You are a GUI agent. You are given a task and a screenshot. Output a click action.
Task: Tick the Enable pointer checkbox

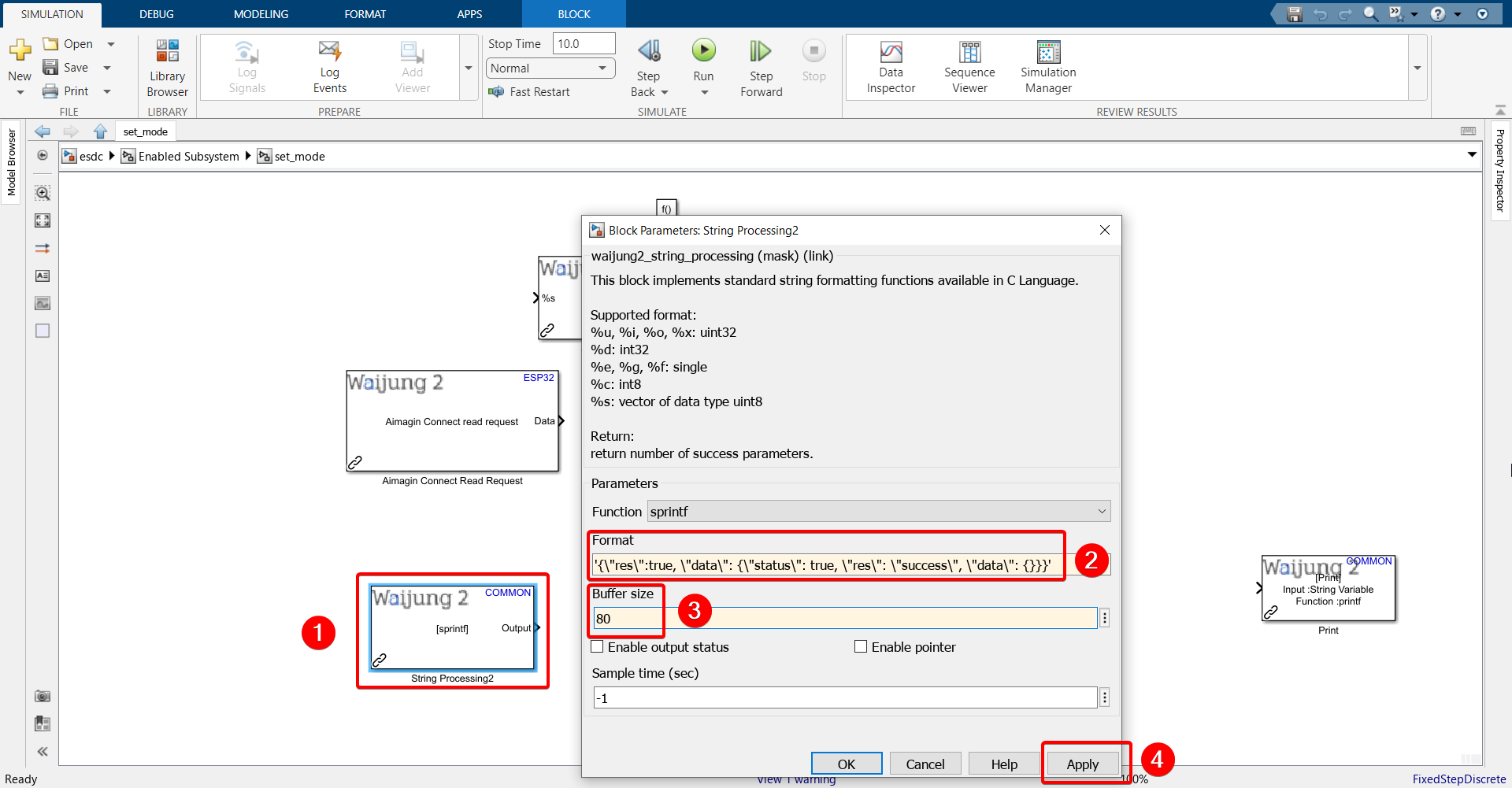861,647
